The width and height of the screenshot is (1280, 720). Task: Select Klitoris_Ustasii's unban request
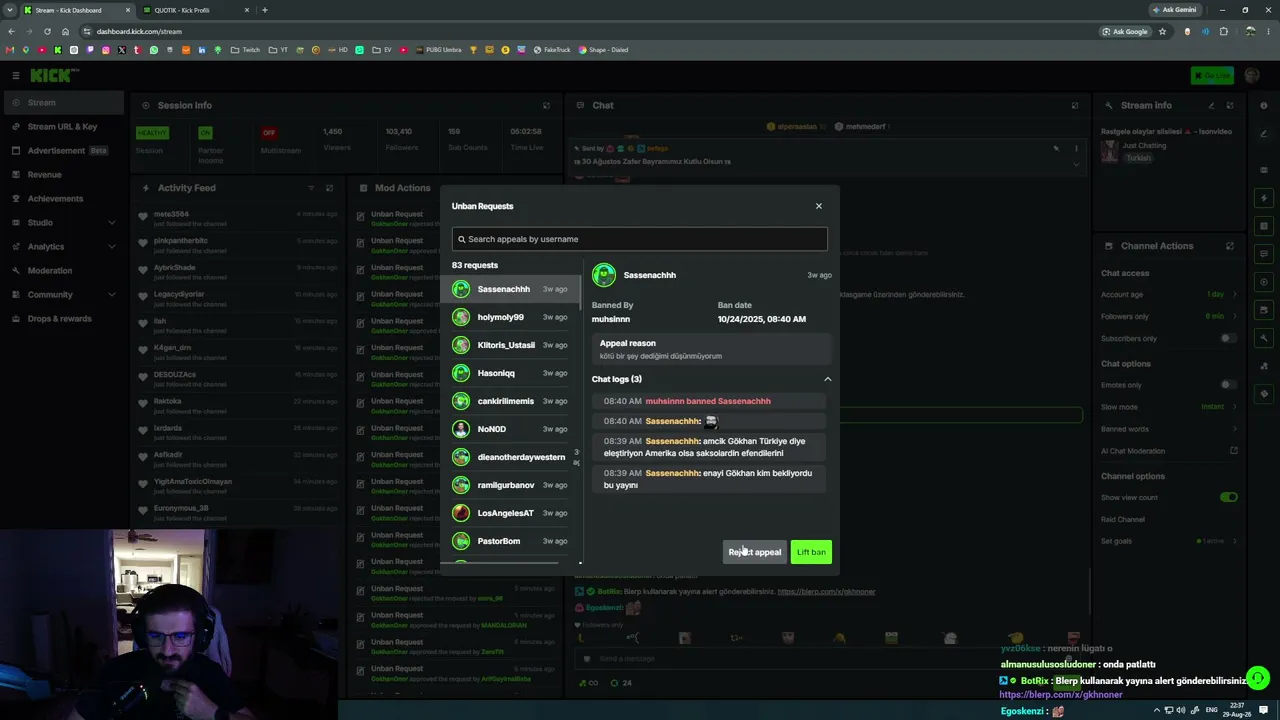click(510, 345)
